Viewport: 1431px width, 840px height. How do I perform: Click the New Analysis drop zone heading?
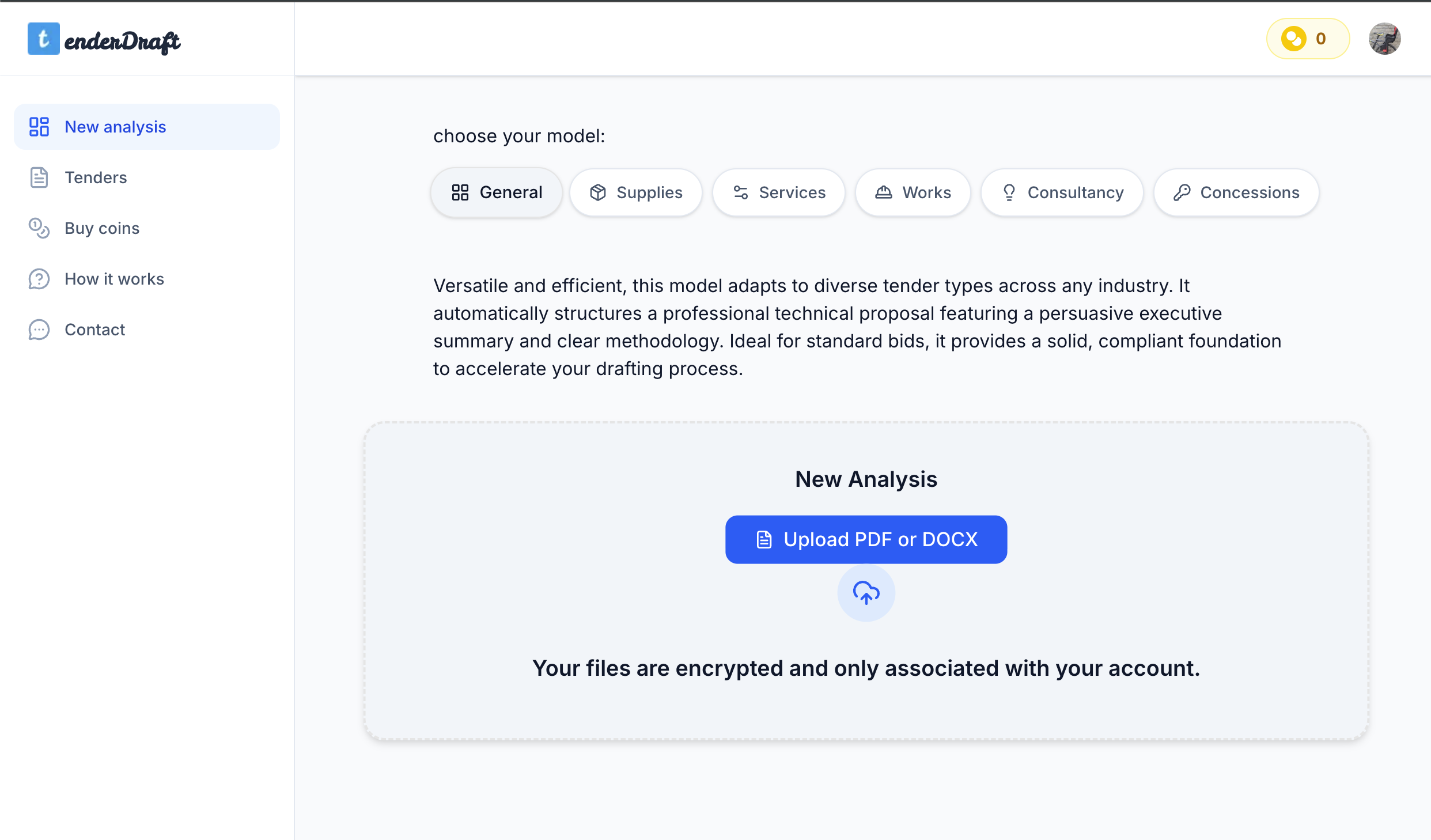click(866, 479)
